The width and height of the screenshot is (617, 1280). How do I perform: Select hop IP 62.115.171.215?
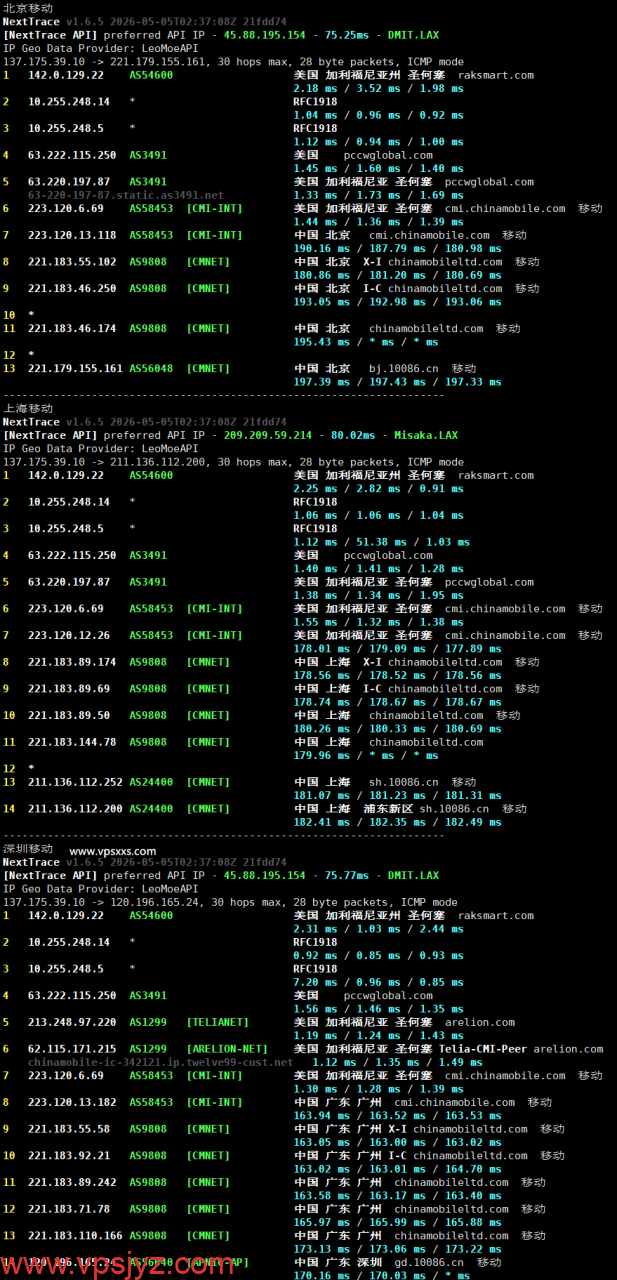coord(72,1049)
